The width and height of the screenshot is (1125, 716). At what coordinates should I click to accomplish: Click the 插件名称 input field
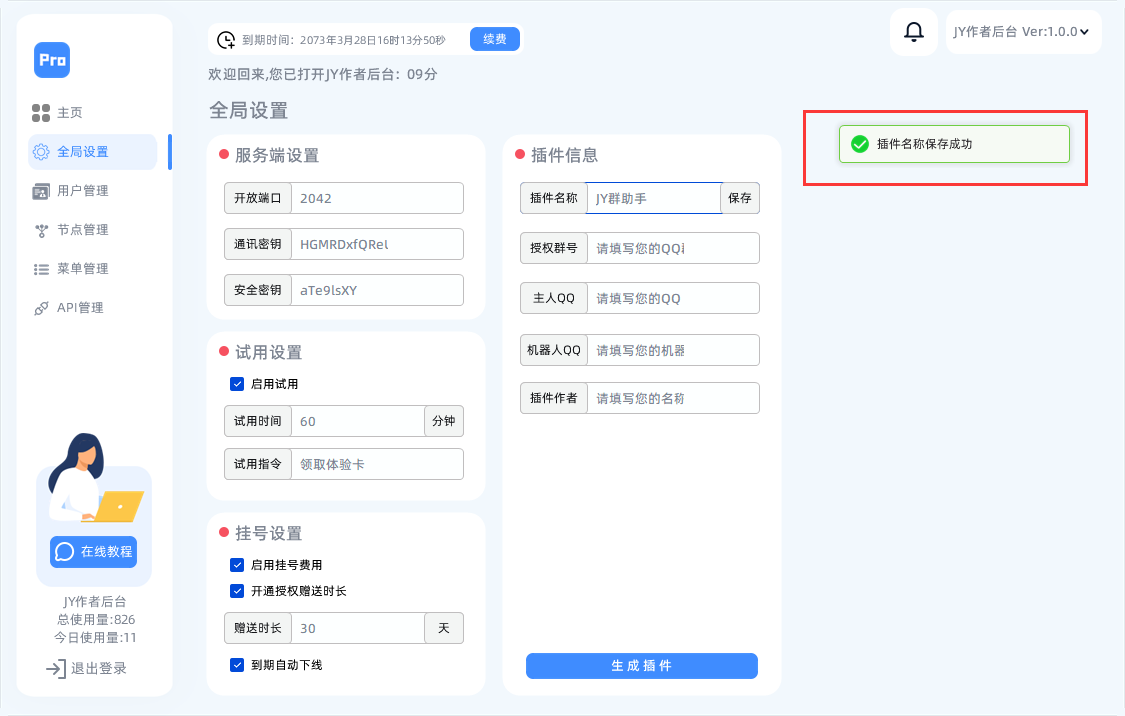(653, 198)
